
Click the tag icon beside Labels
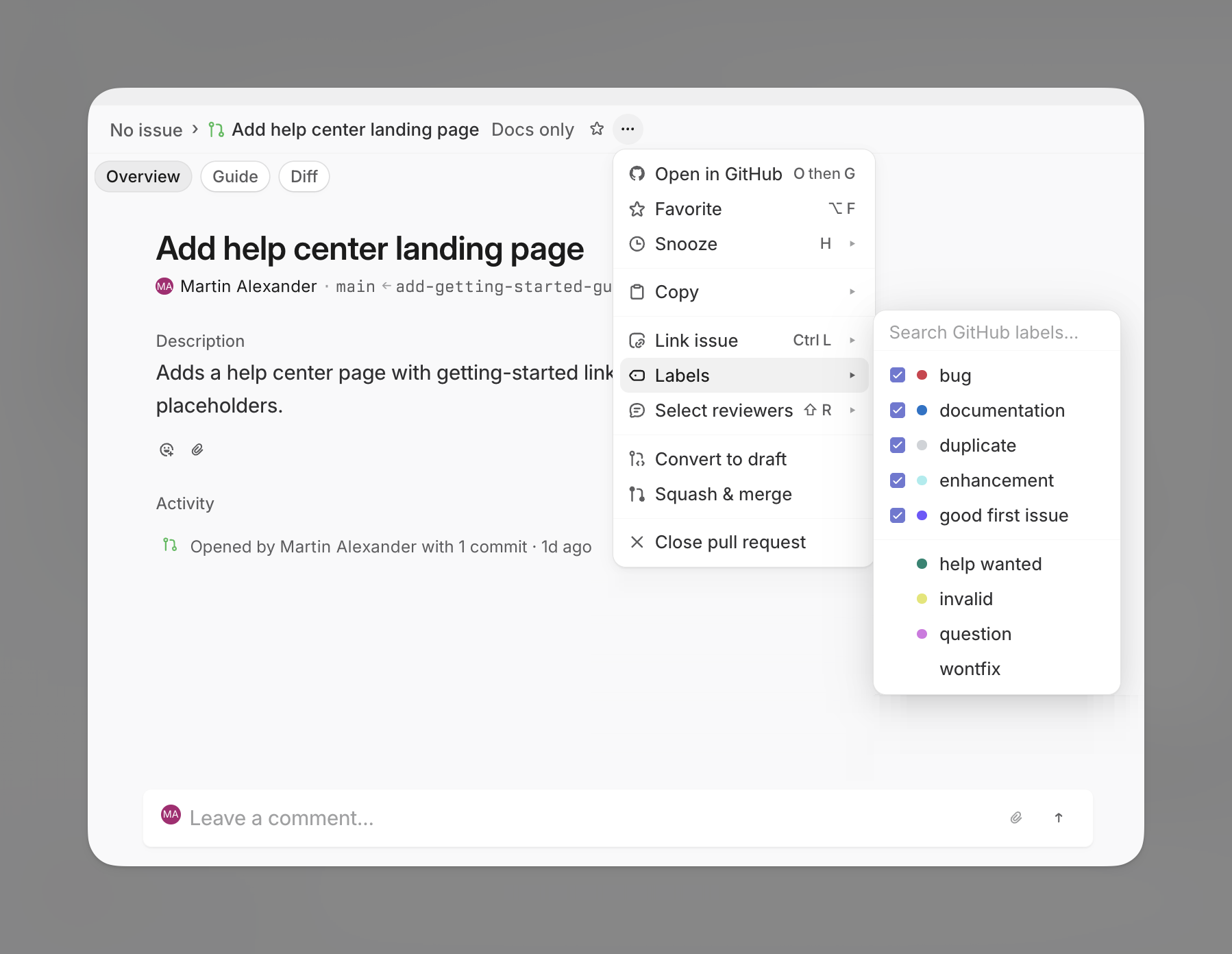coord(637,376)
